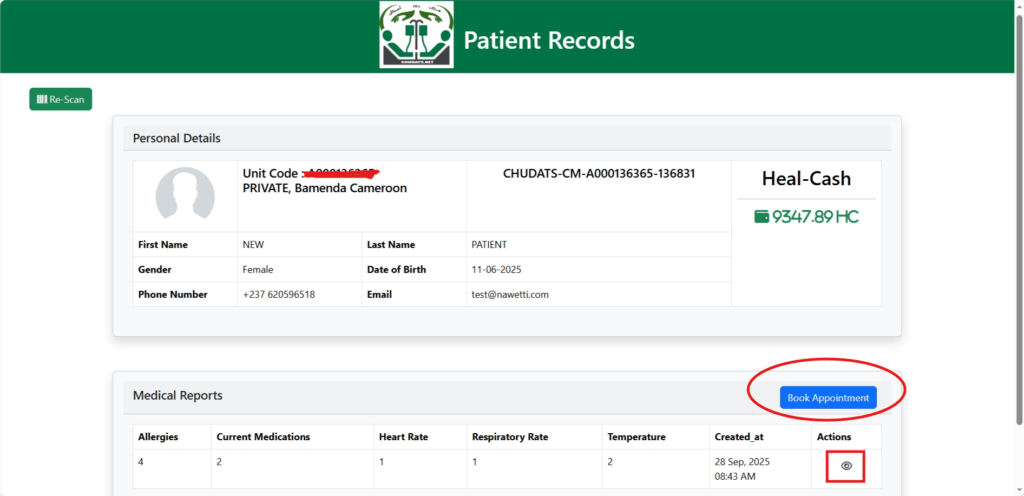Click the Respiratory Rate column header
1024x496 pixels.
510,437
